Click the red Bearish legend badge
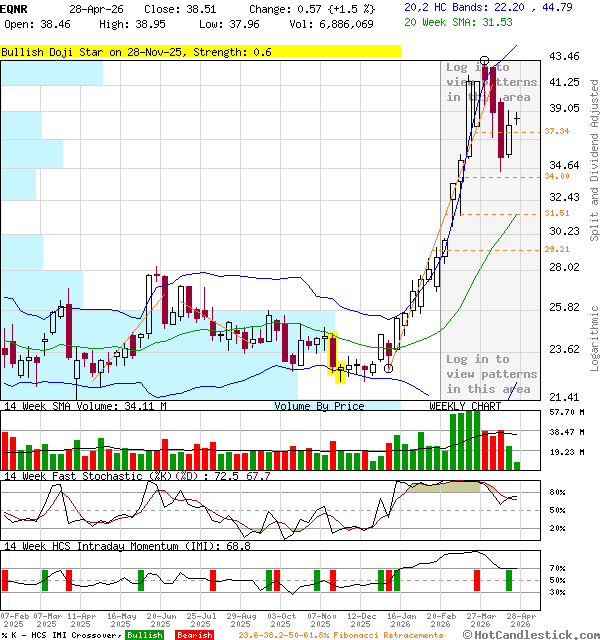This screenshot has width=600, height=640. point(194,635)
